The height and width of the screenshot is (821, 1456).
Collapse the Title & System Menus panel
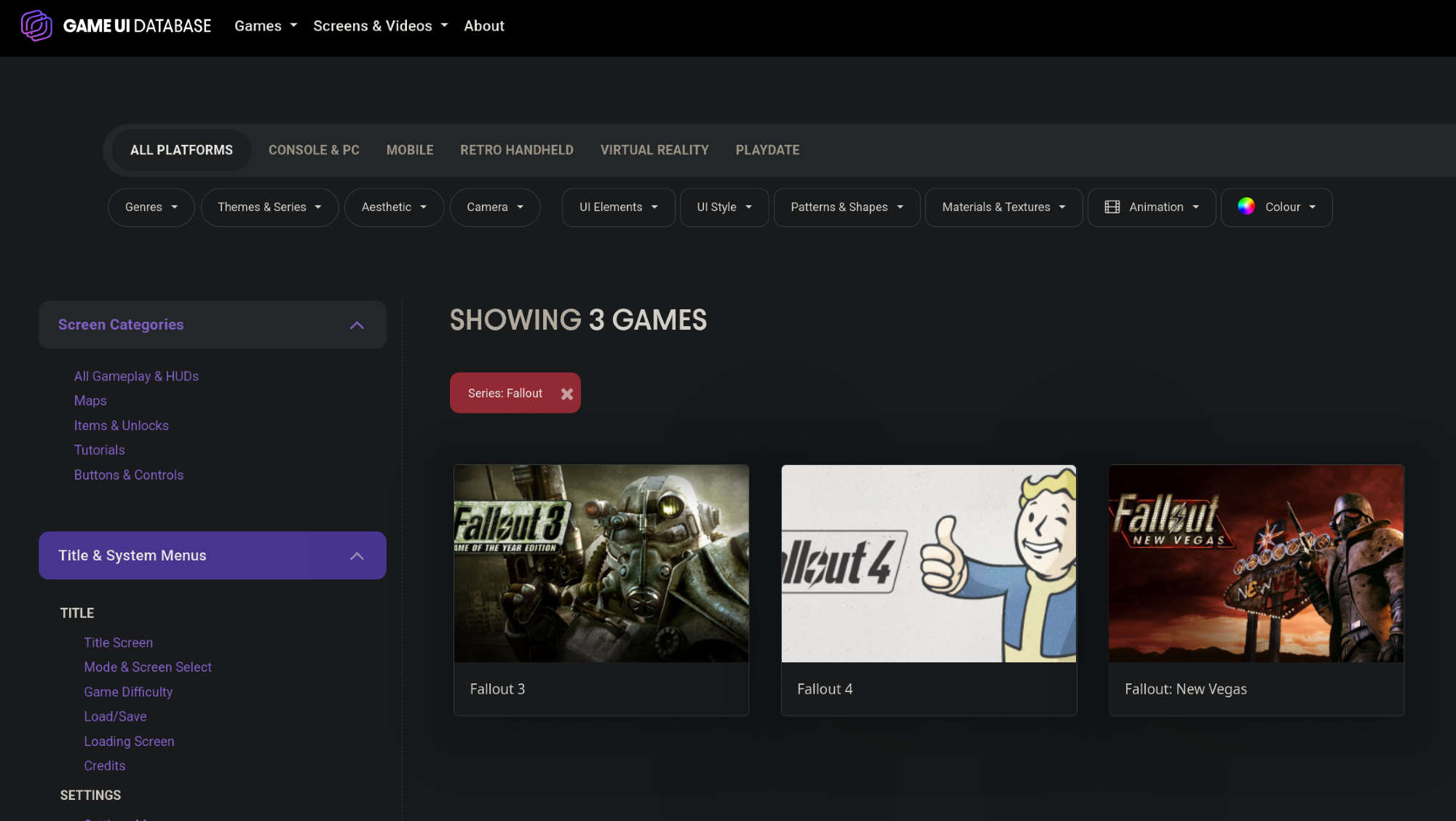coord(357,556)
